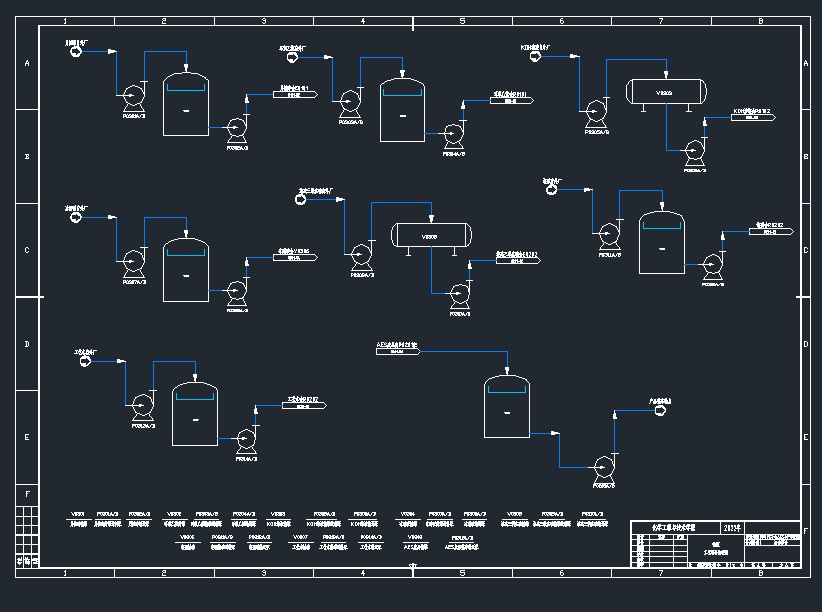Select the vertical tank in grid zone C2
The width and height of the screenshot is (822, 612).
(186, 270)
